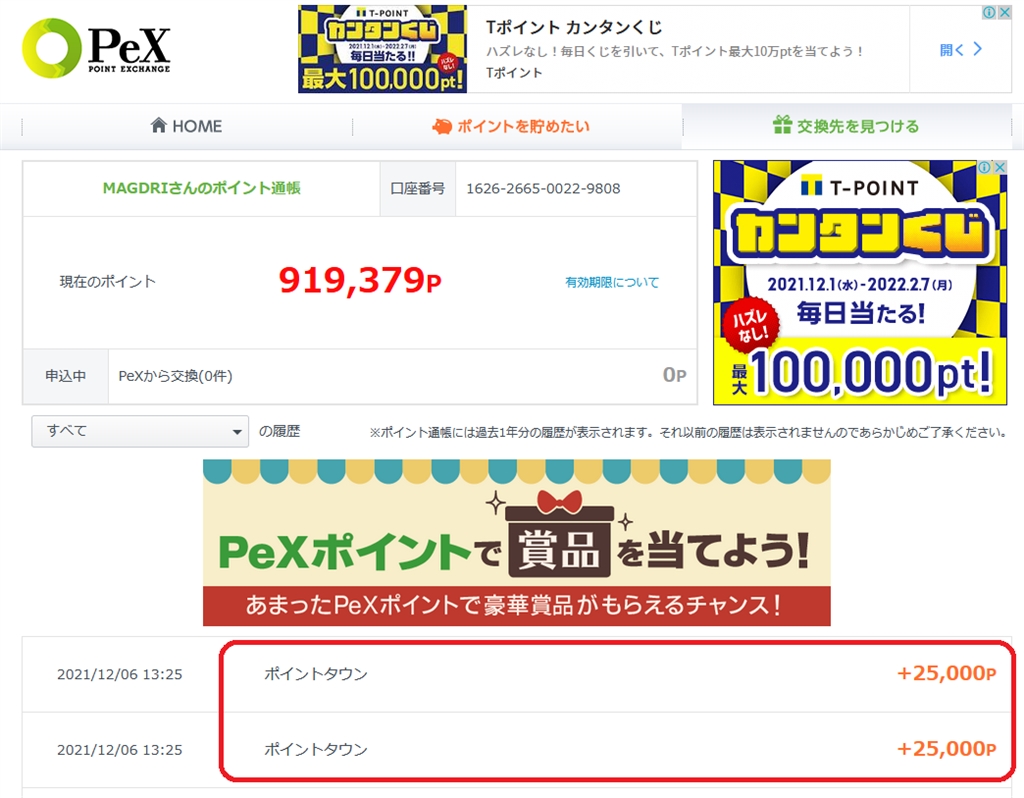Go to the HOME tab

(x=187, y=126)
